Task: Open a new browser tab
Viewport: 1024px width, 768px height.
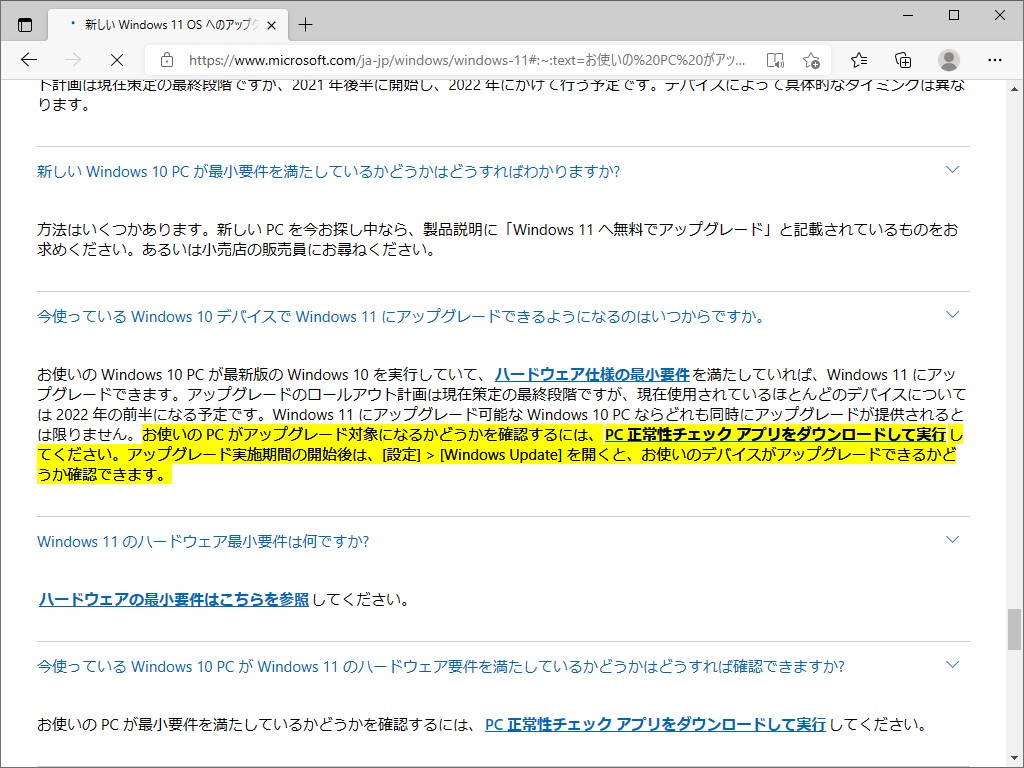Action: pyautogui.click(x=306, y=24)
